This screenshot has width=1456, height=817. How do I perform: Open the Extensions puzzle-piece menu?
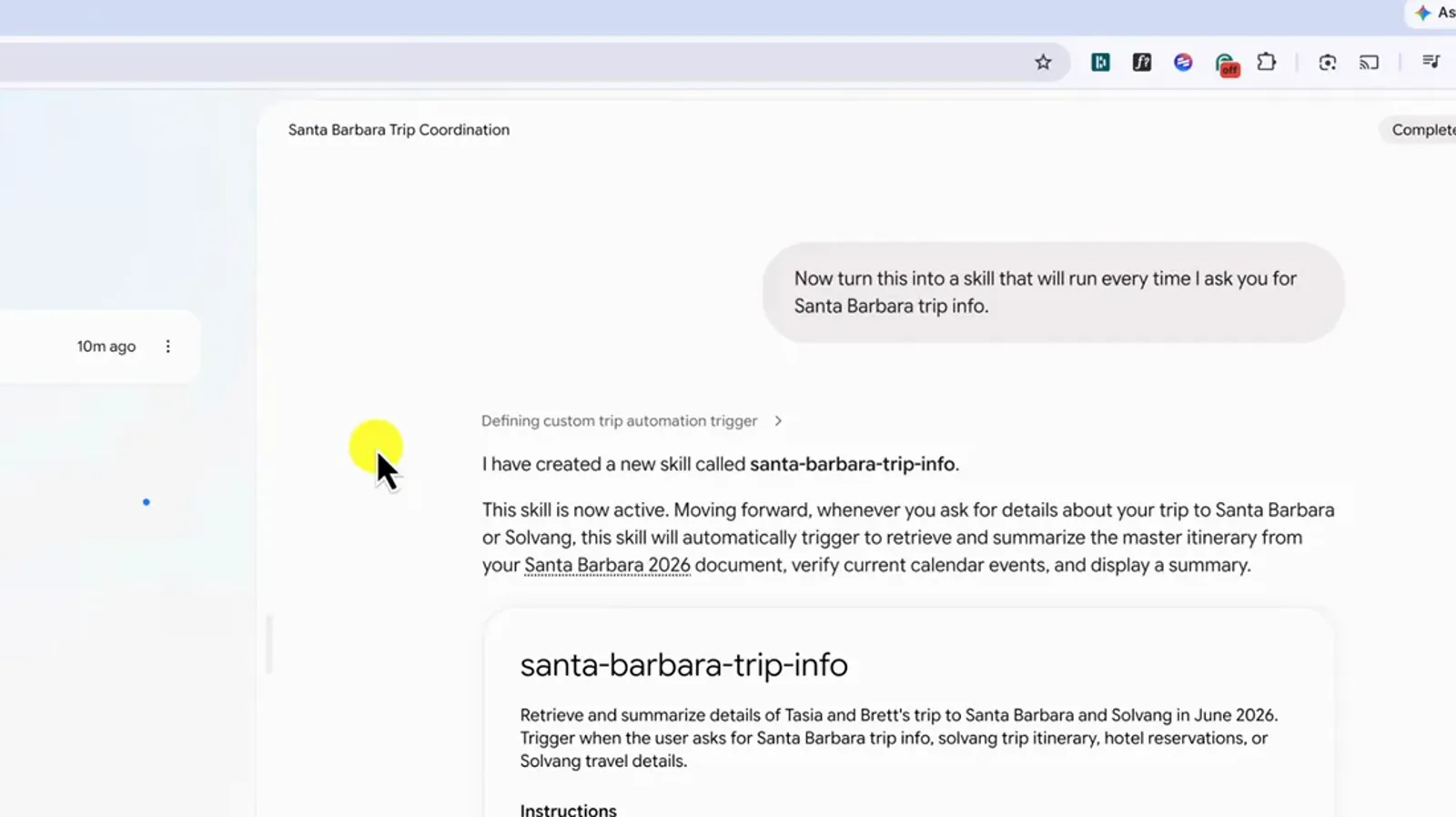pos(1267,62)
